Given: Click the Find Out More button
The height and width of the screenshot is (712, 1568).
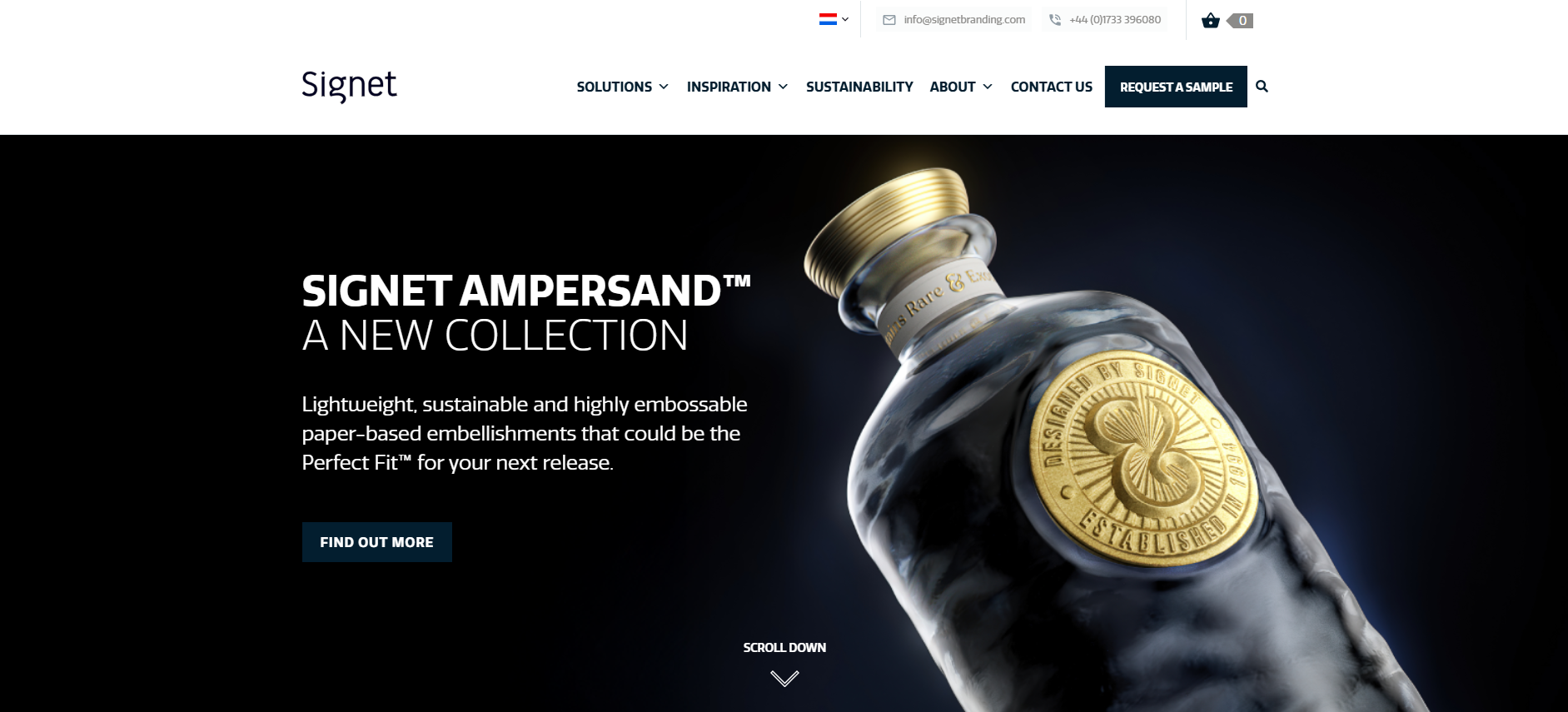Looking at the screenshot, I should tap(377, 542).
